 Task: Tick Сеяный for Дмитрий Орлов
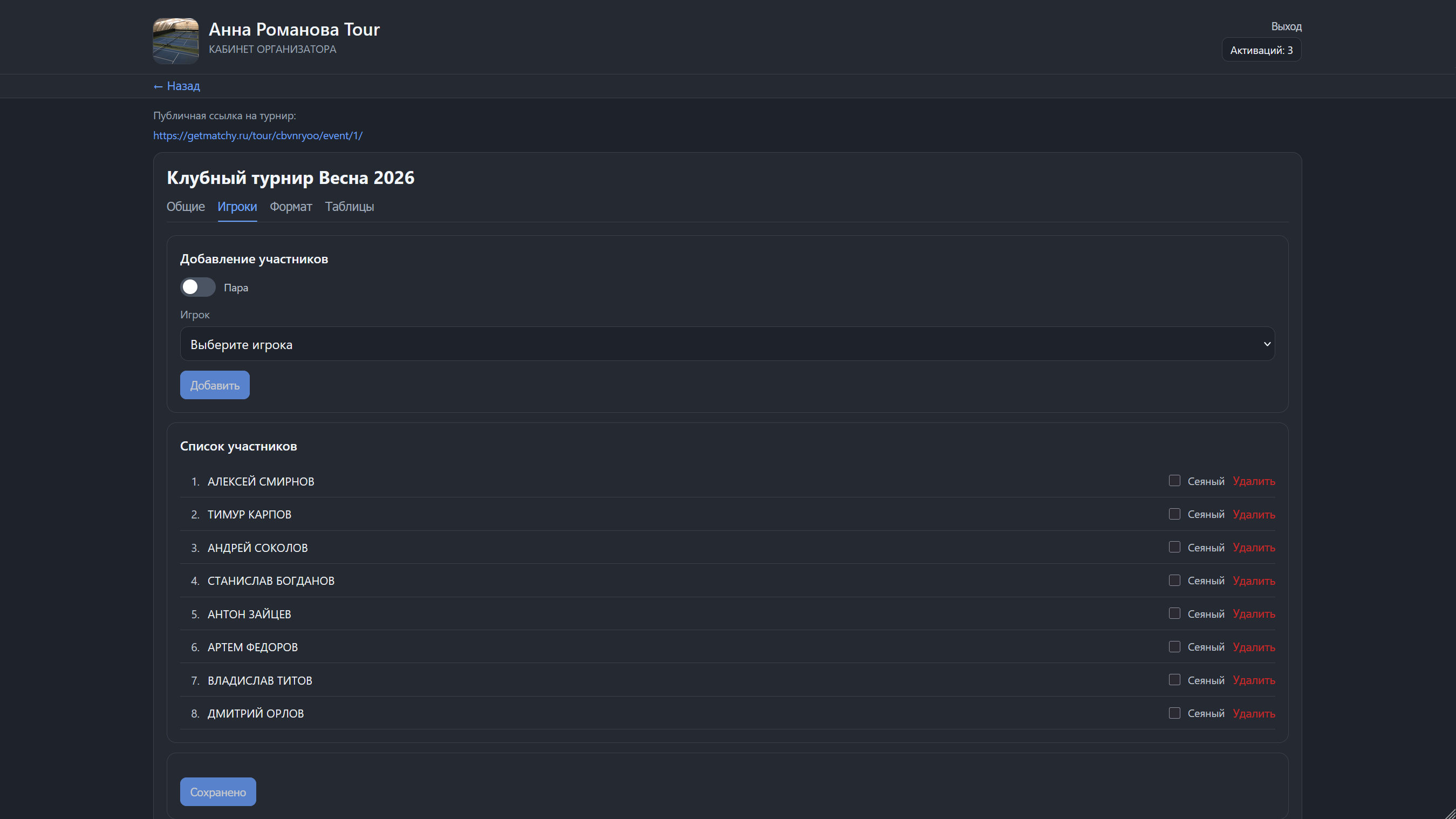[1174, 713]
